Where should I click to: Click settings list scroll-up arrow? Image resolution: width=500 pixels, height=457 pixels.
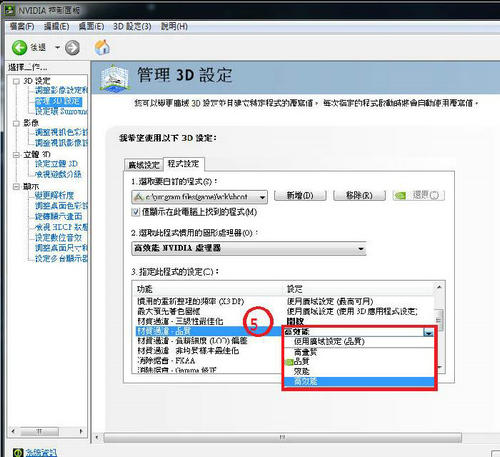[x=439, y=287]
